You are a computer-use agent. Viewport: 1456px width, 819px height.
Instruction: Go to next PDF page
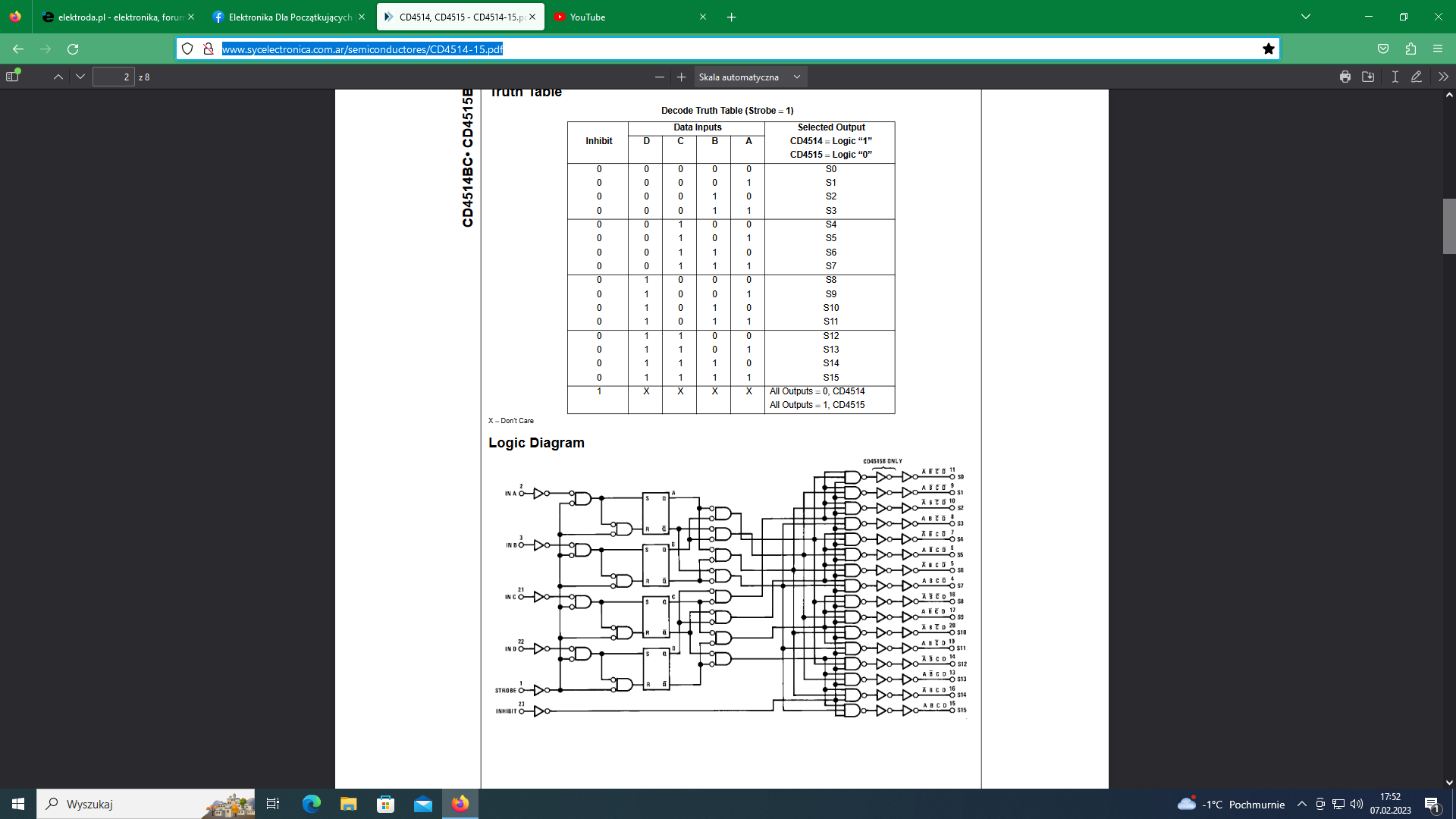click(80, 77)
